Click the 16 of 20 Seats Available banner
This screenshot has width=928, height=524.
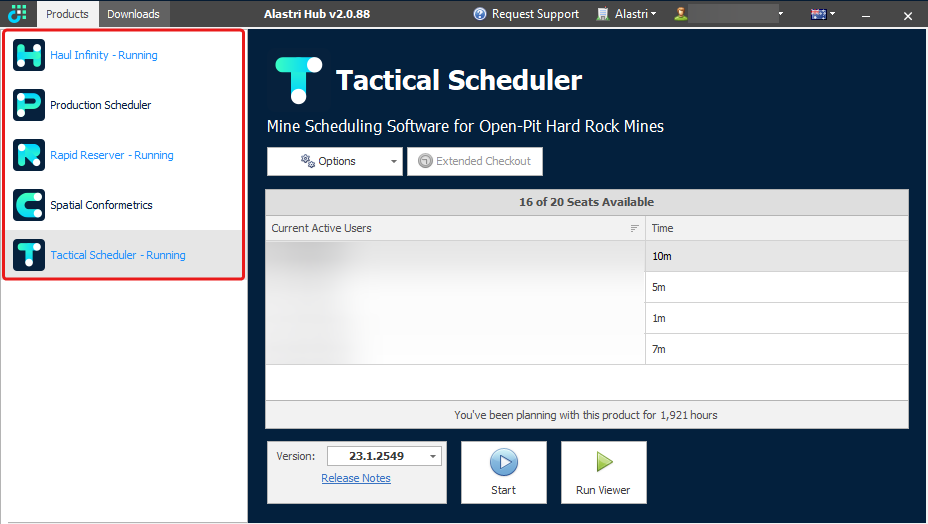tap(587, 202)
